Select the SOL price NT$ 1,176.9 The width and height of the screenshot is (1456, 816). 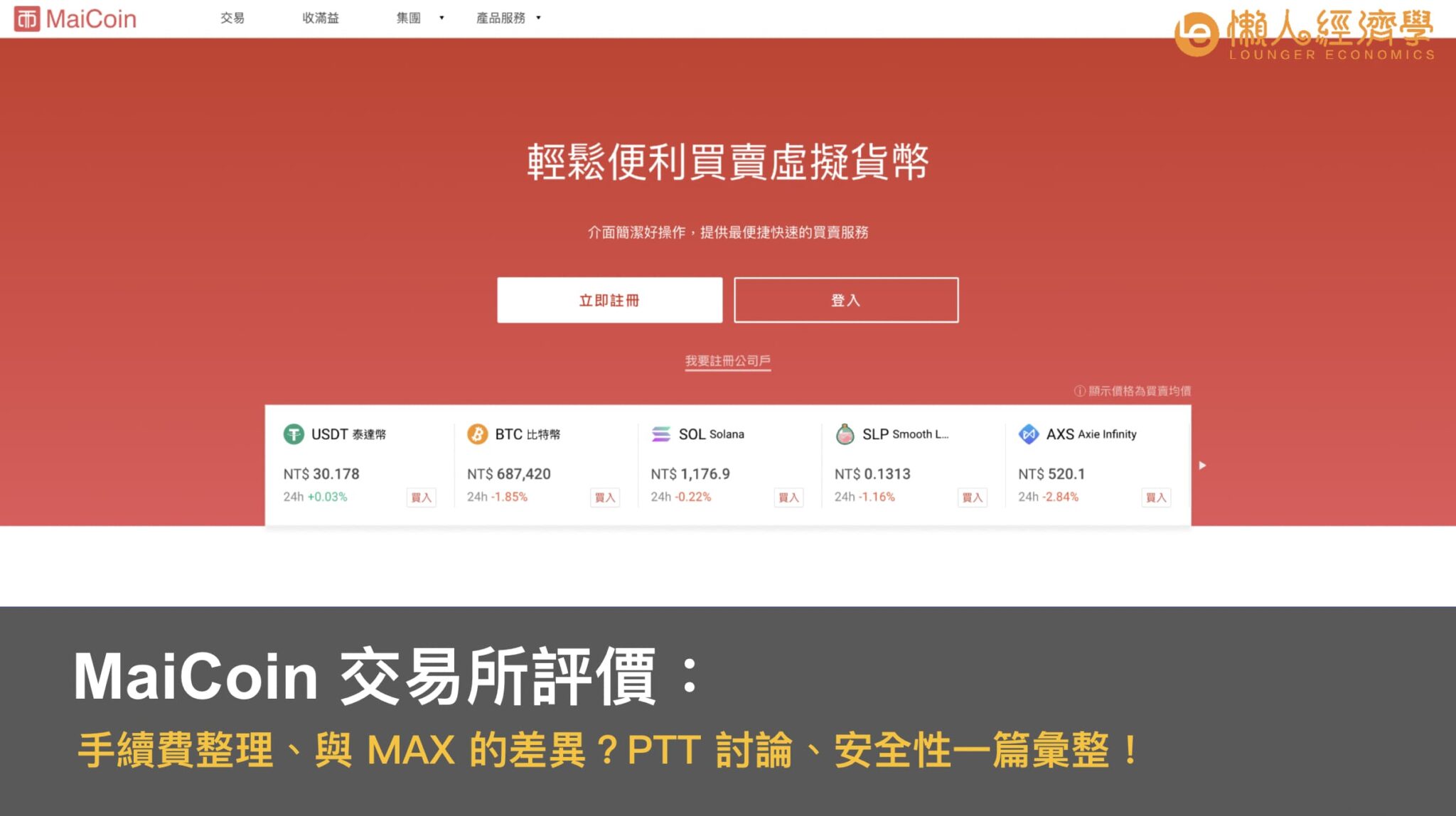tap(690, 474)
